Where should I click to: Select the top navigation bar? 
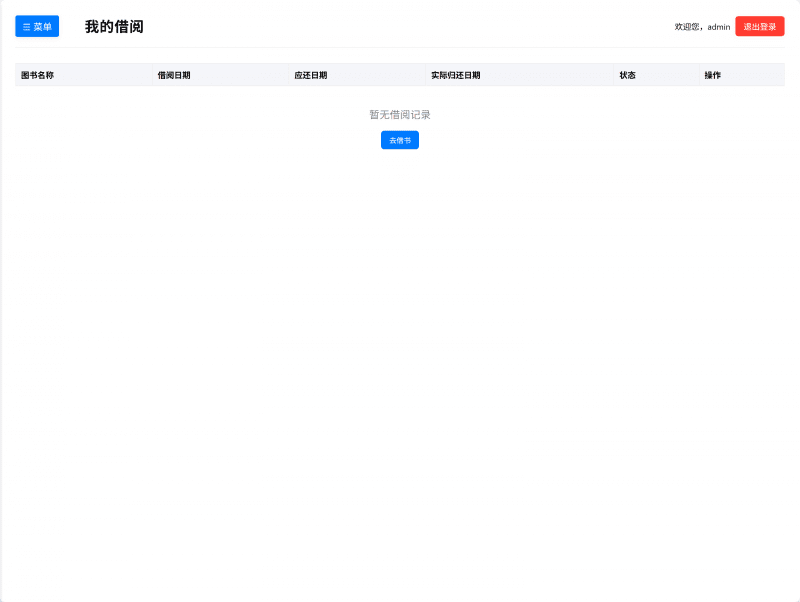(400, 26)
